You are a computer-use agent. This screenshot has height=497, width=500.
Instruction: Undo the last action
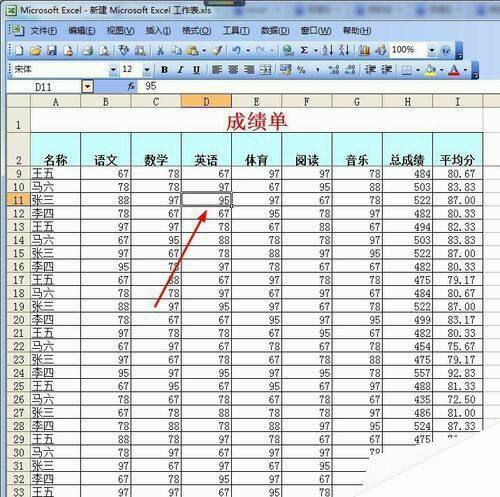(x=236, y=50)
